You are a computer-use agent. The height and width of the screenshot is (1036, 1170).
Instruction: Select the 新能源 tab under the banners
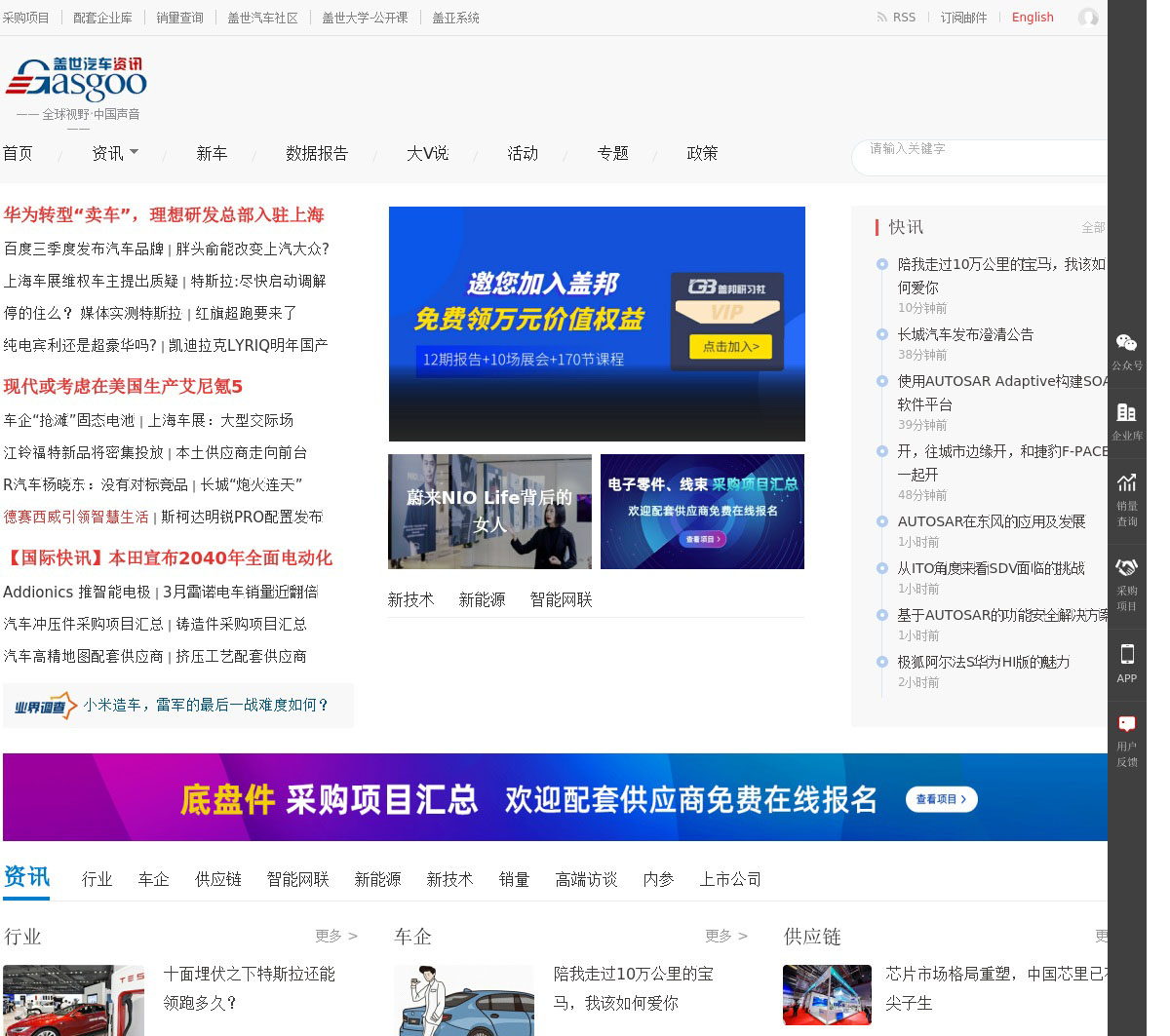[x=482, y=599]
